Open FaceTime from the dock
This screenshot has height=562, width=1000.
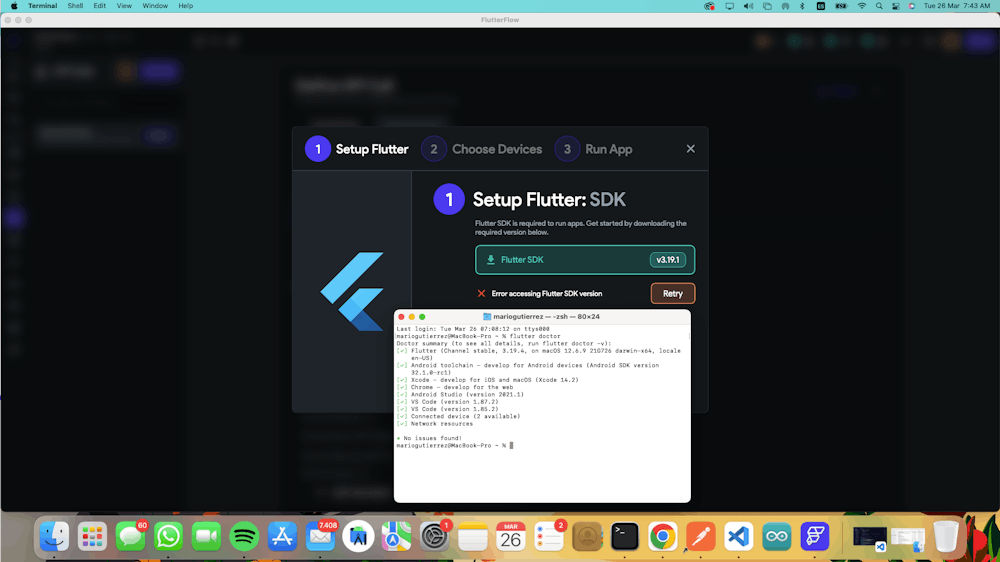206,536
